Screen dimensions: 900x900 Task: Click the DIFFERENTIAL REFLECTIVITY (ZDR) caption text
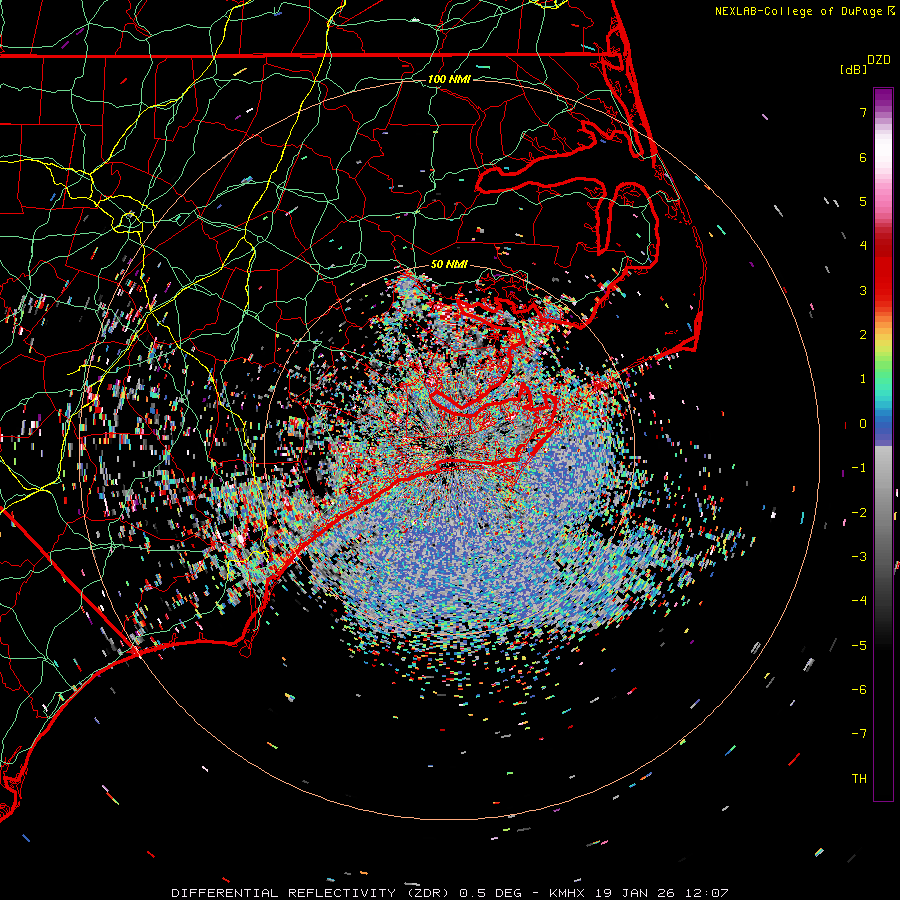(x=312, y=893)
